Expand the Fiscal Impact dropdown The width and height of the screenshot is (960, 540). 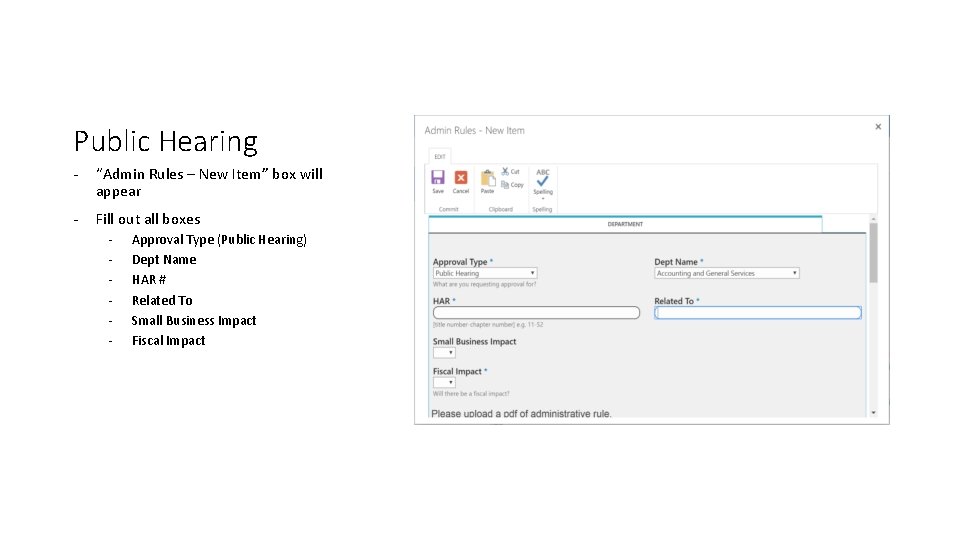click(x=444, y=382)
